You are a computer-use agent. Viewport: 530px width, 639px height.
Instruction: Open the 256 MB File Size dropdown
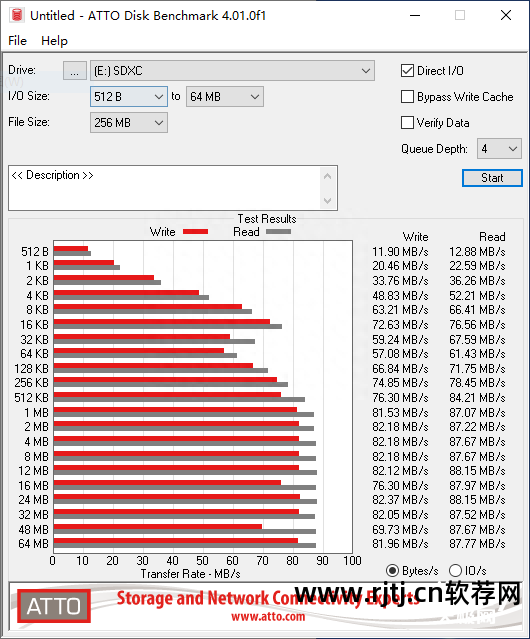pyautogui.click(x=129, y=123)
